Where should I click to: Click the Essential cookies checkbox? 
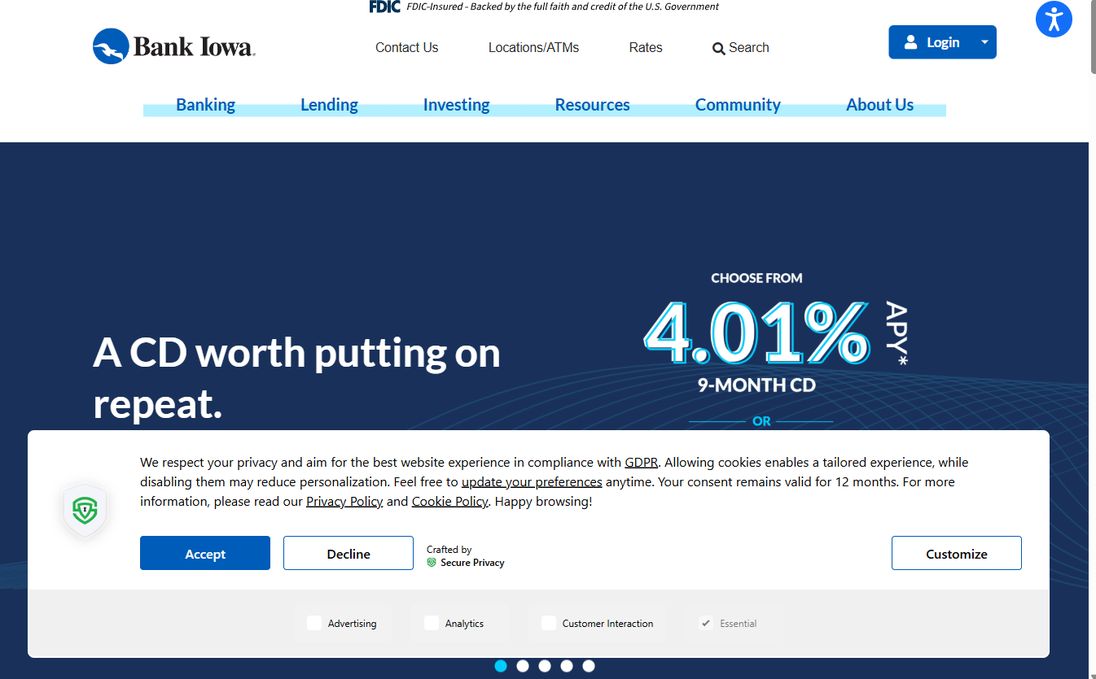click(x=706, y=623)
